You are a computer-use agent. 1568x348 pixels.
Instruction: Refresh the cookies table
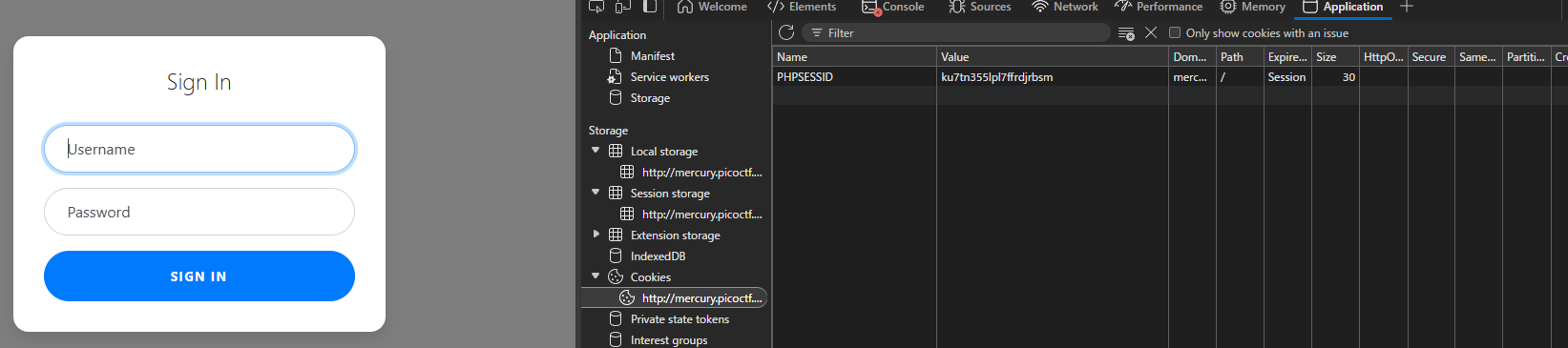point(786,32)
